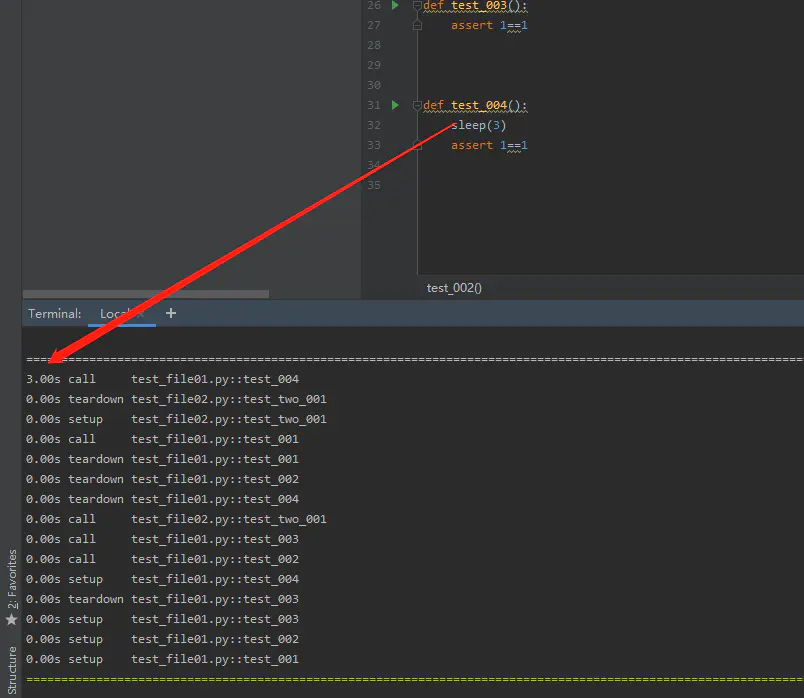Collapse the test_004 function fold marker
Image resolution: width=804 pixels, height=698 pixels.
[417, 106]
